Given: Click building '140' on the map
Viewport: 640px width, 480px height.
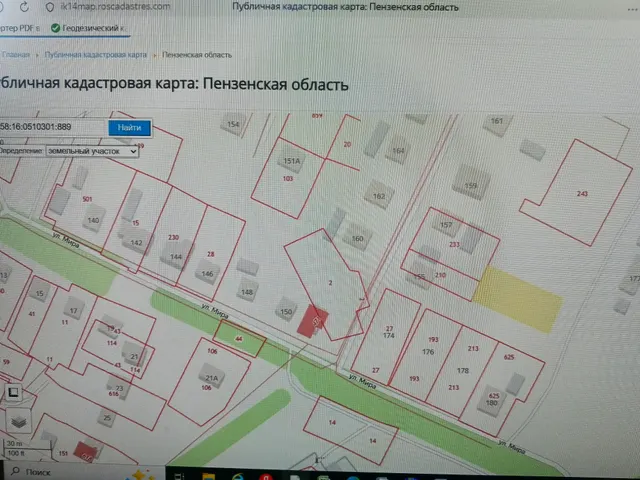Looking at the screenshot, I should 93,220.
